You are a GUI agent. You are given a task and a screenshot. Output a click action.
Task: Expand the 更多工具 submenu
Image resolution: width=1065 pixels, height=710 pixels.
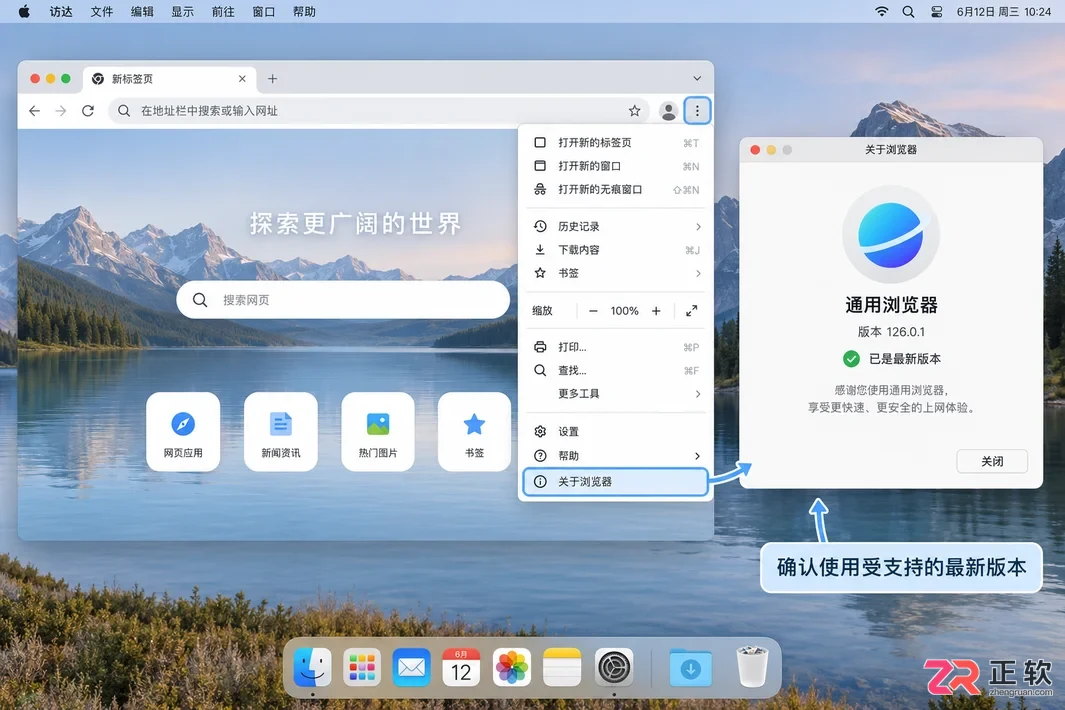615,394
